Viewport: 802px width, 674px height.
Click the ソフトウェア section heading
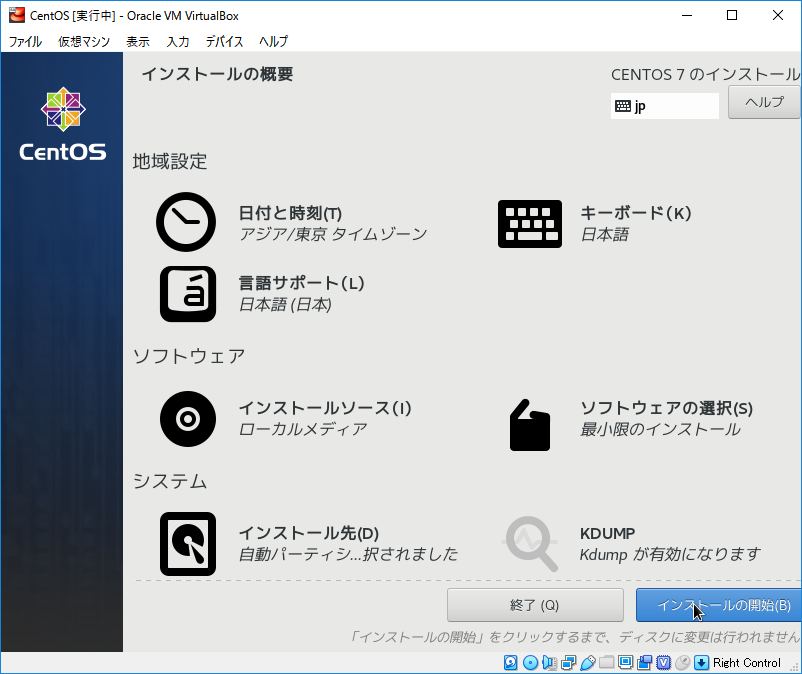pyautogui.click(x=189, y=356)
